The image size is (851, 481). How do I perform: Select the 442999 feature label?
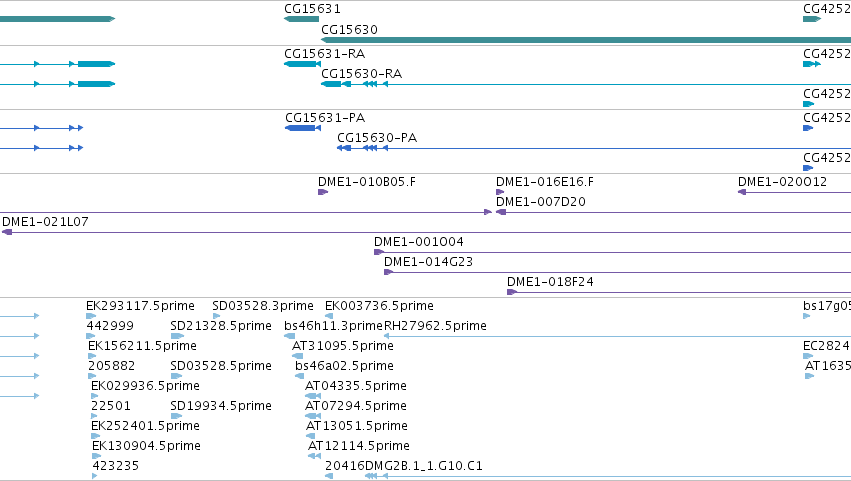tap(110, 326)
